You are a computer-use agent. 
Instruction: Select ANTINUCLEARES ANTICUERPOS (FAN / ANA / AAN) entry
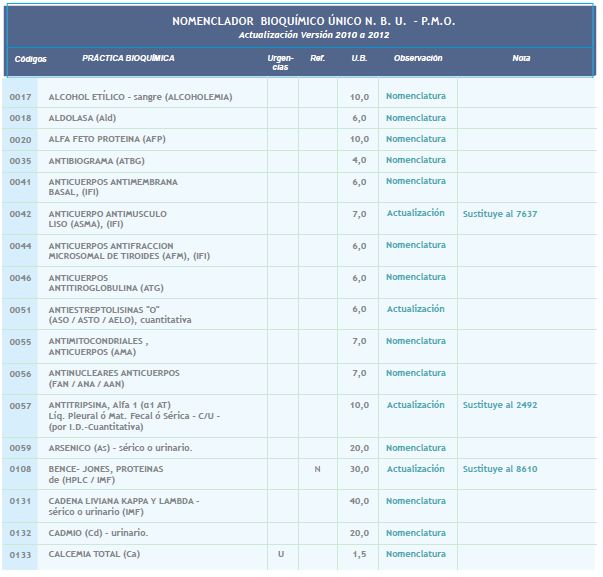pos(114,379)
